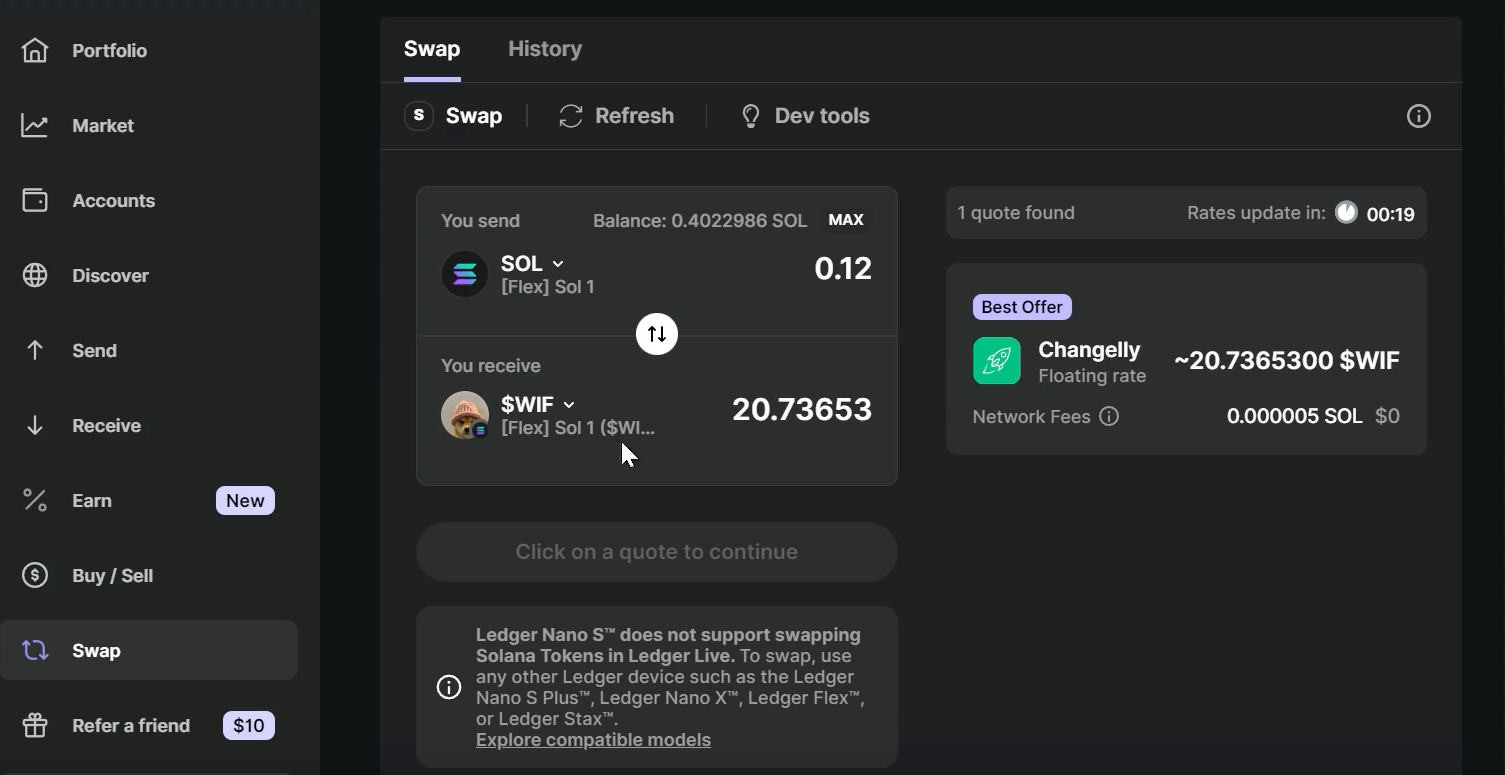Switch to the History tab
This screenshot has height=775, width=1505.
(545, 49)
